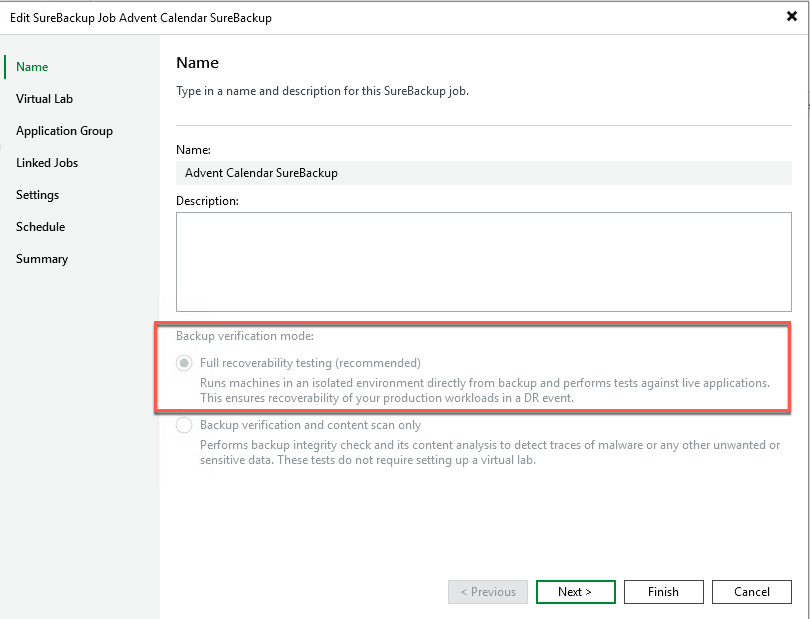Click the dialog title bar text
810x619 pixels.
(141, 18)
